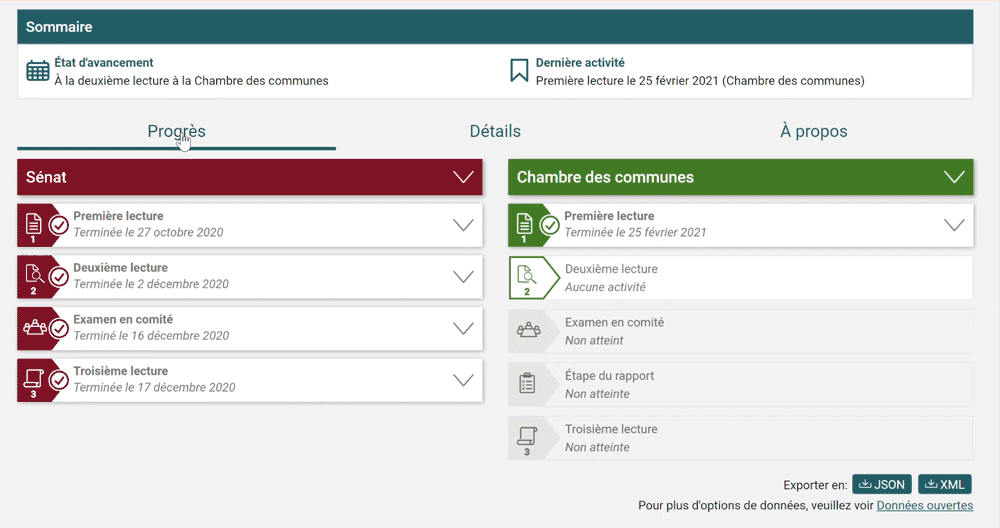Viewport: 1000px width, 528px height.
Task: Expand Sénat Troisième lecture details chevron
Action: 463,380
